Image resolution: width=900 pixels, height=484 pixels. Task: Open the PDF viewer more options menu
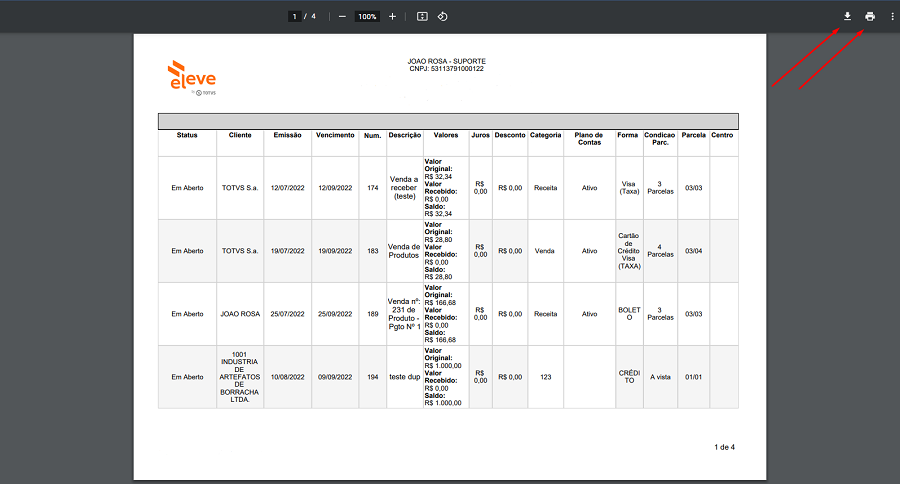pyautogui.click(x=892, y=17)
